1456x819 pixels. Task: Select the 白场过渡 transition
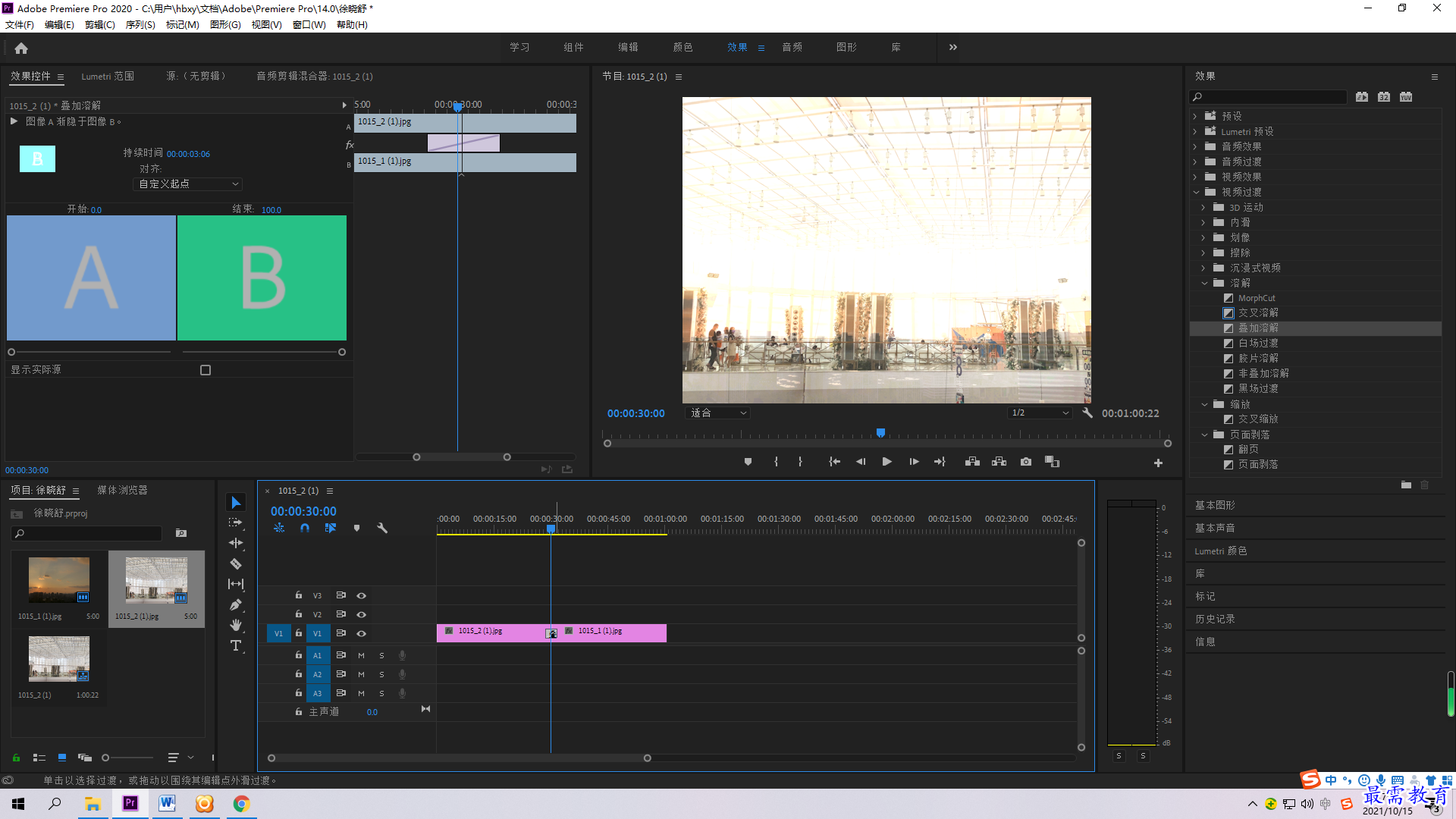(1258, 344)
